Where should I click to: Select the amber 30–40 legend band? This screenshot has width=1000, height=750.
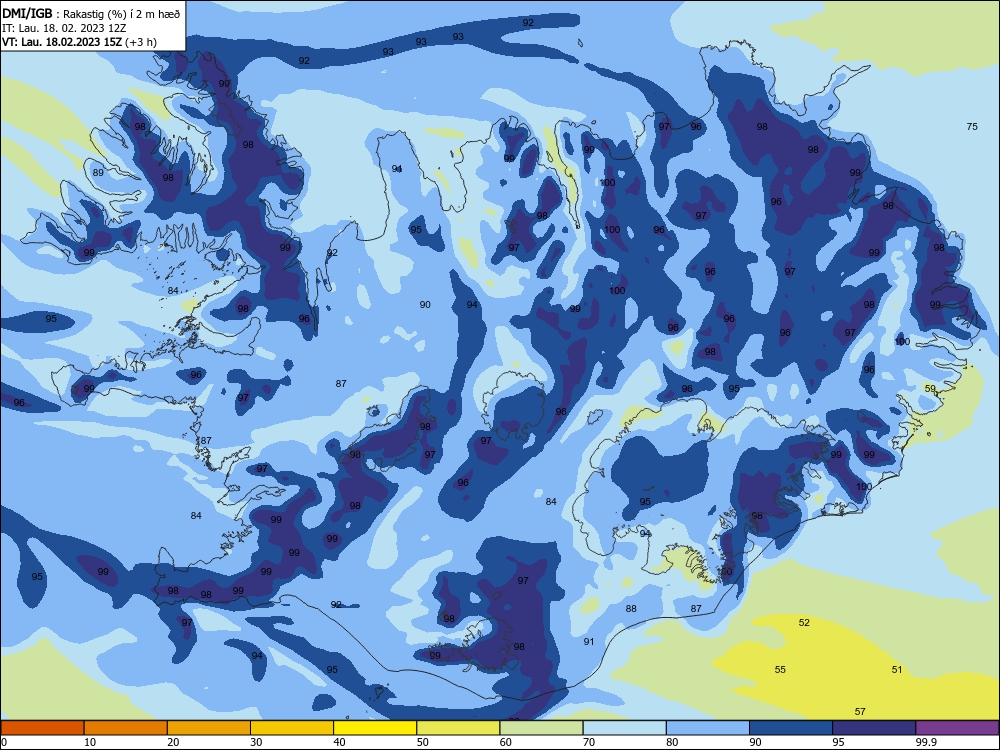[x=292, y=728]
